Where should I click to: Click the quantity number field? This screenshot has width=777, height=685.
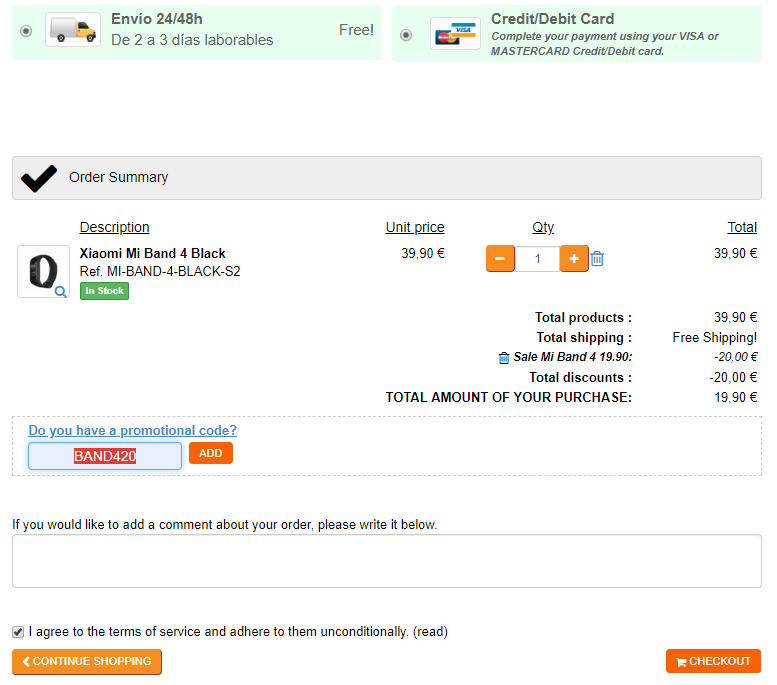(537, 259)
